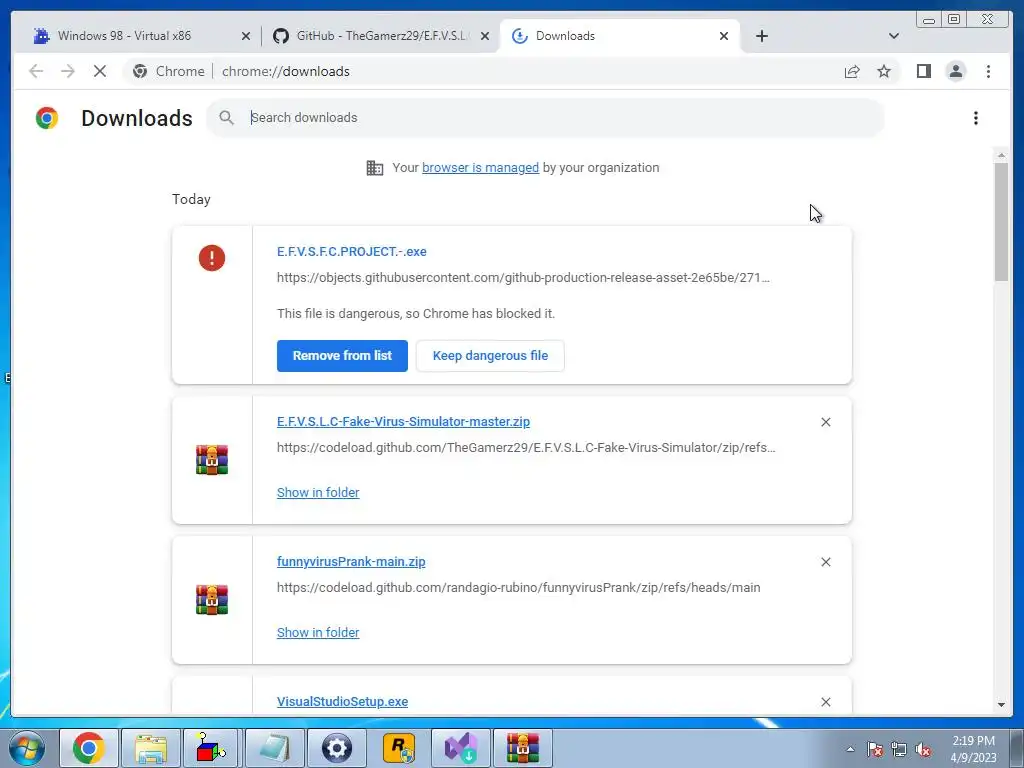The width and height of the screenshot is (1024, 768).
Task: Click WinRAR icon of funnyvirusPrank-main.zip
Action: pyautogui.click(x=212, y=600)
